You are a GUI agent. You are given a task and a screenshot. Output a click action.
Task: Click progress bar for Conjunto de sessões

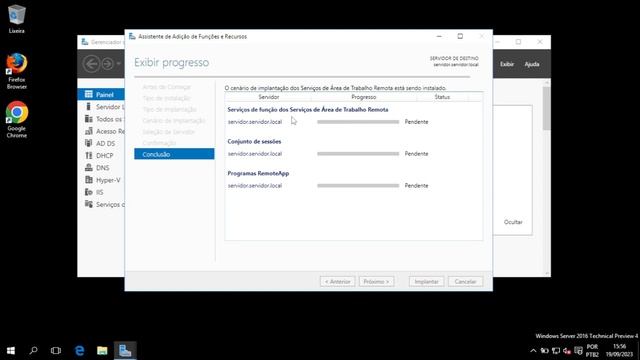tap(358, 153)
